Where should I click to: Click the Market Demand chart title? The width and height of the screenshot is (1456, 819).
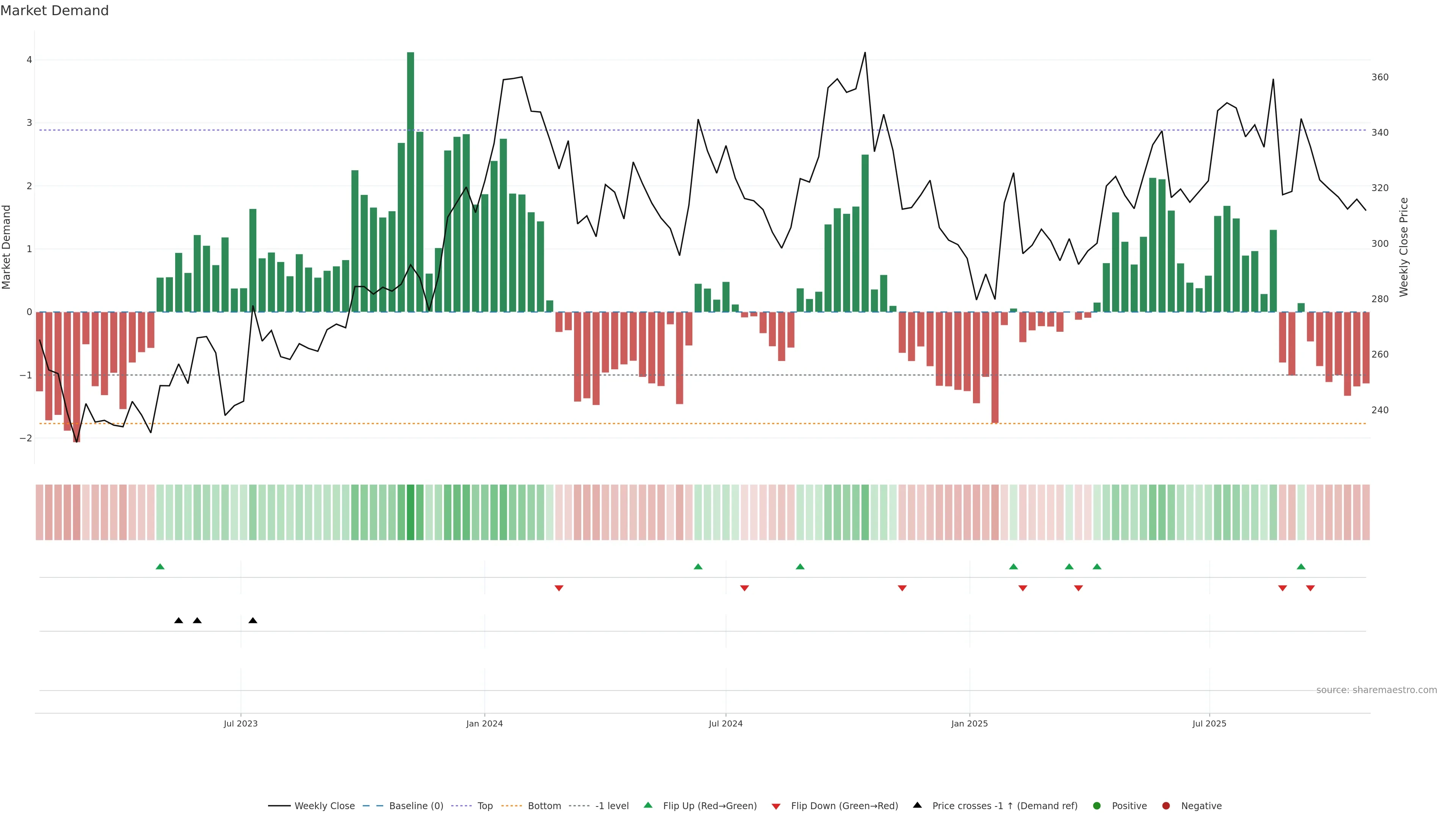click(54, 11)
